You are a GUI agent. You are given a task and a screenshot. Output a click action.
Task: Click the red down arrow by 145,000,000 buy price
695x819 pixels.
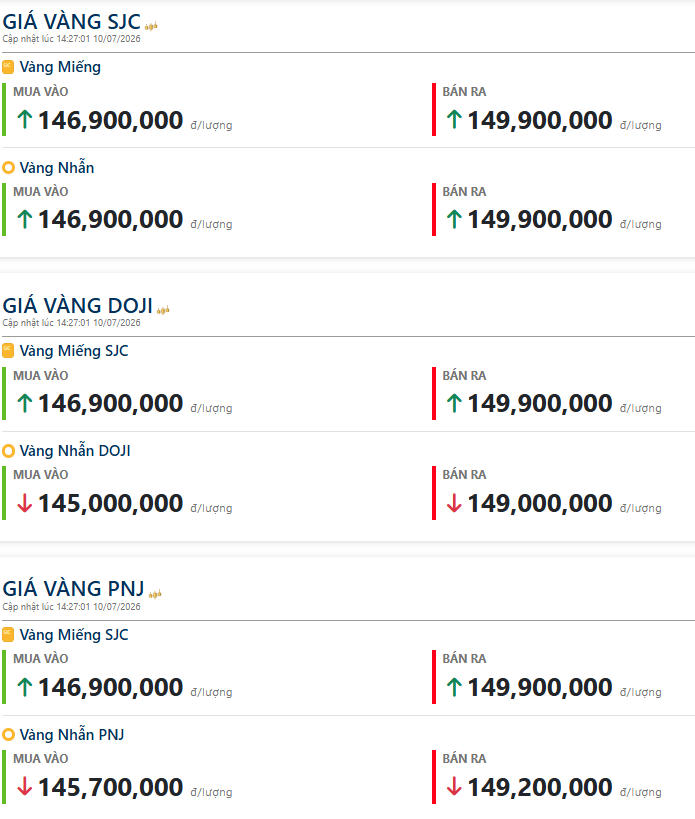click(x=25, y=504)
